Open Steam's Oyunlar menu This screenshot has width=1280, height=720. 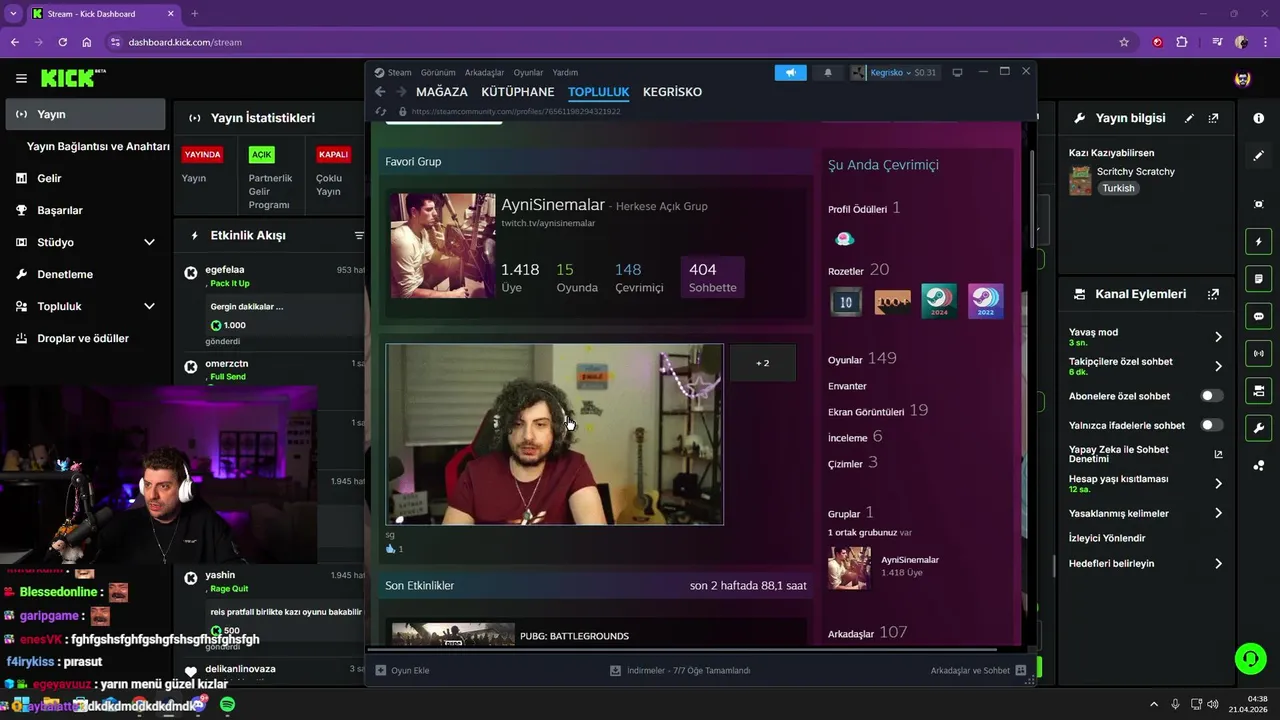click(x=528, y=73)
